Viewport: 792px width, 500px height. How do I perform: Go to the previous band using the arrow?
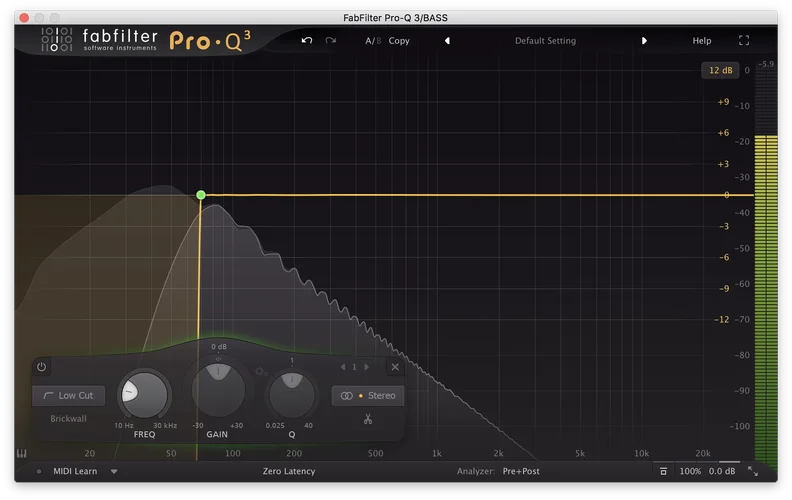coord(343,367)
